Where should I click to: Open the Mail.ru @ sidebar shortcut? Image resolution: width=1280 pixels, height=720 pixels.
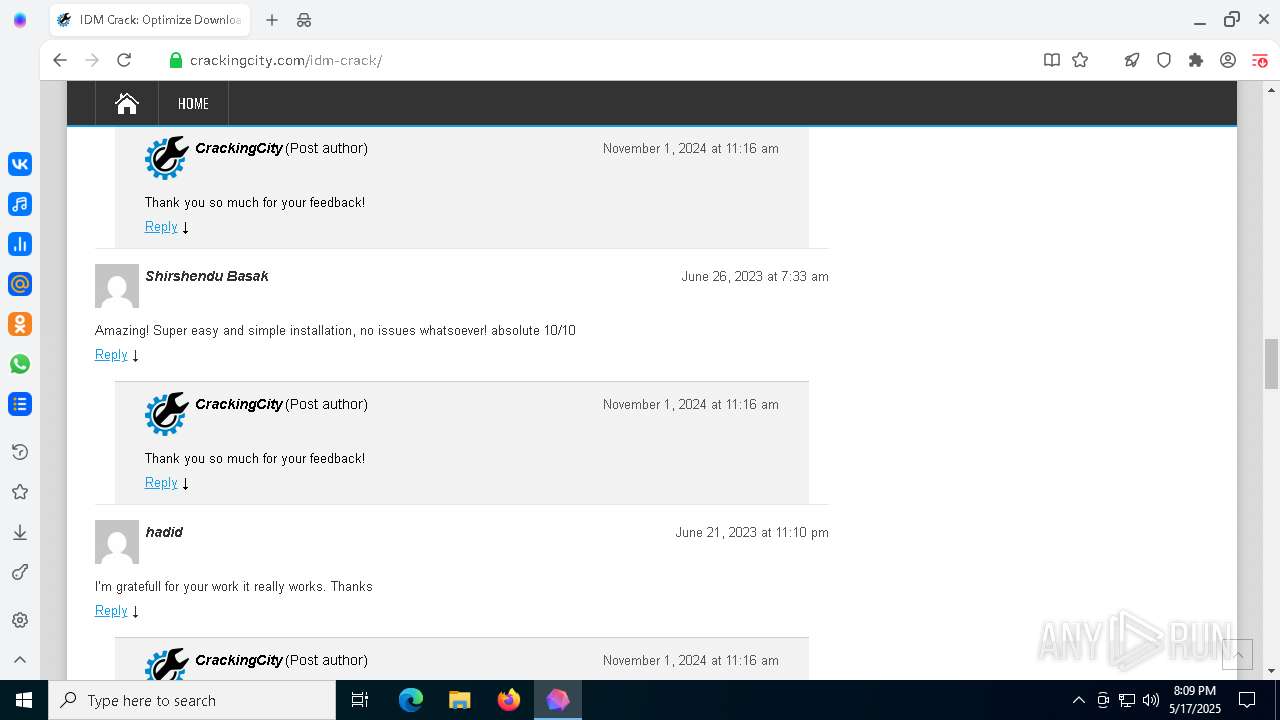pyautogui.click(x=20, y=284)
